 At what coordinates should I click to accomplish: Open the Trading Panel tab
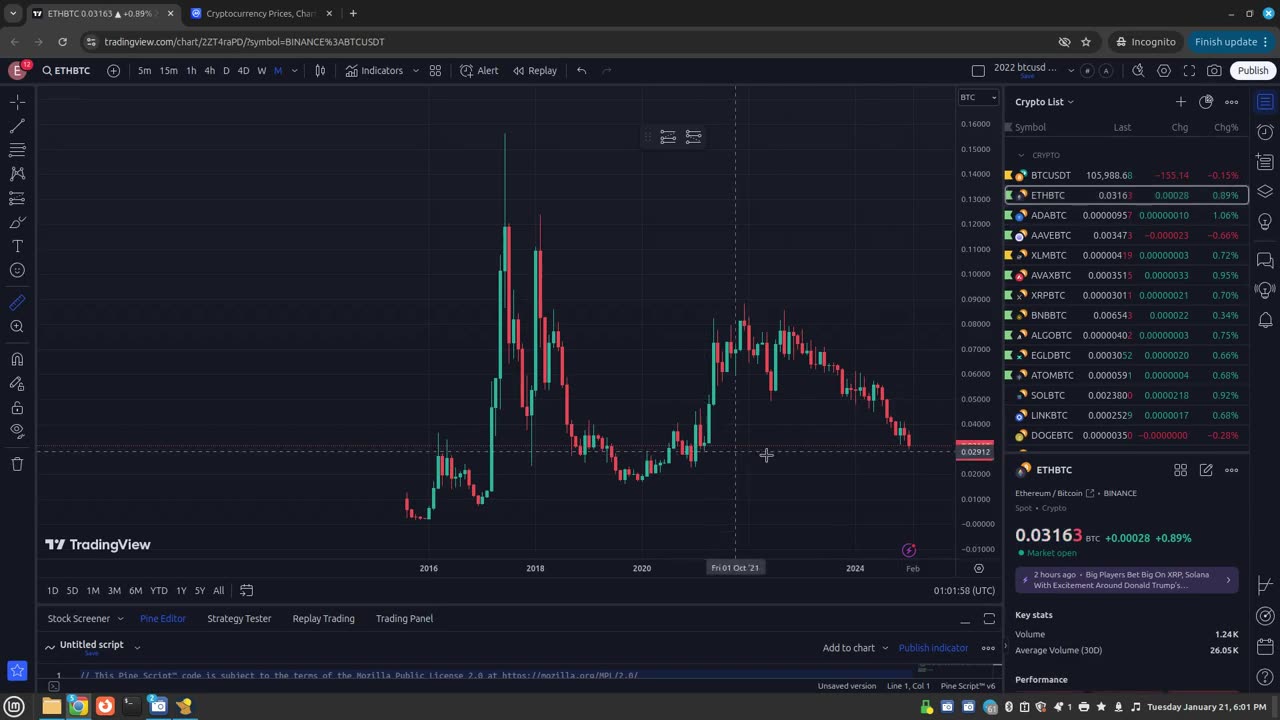404,619
